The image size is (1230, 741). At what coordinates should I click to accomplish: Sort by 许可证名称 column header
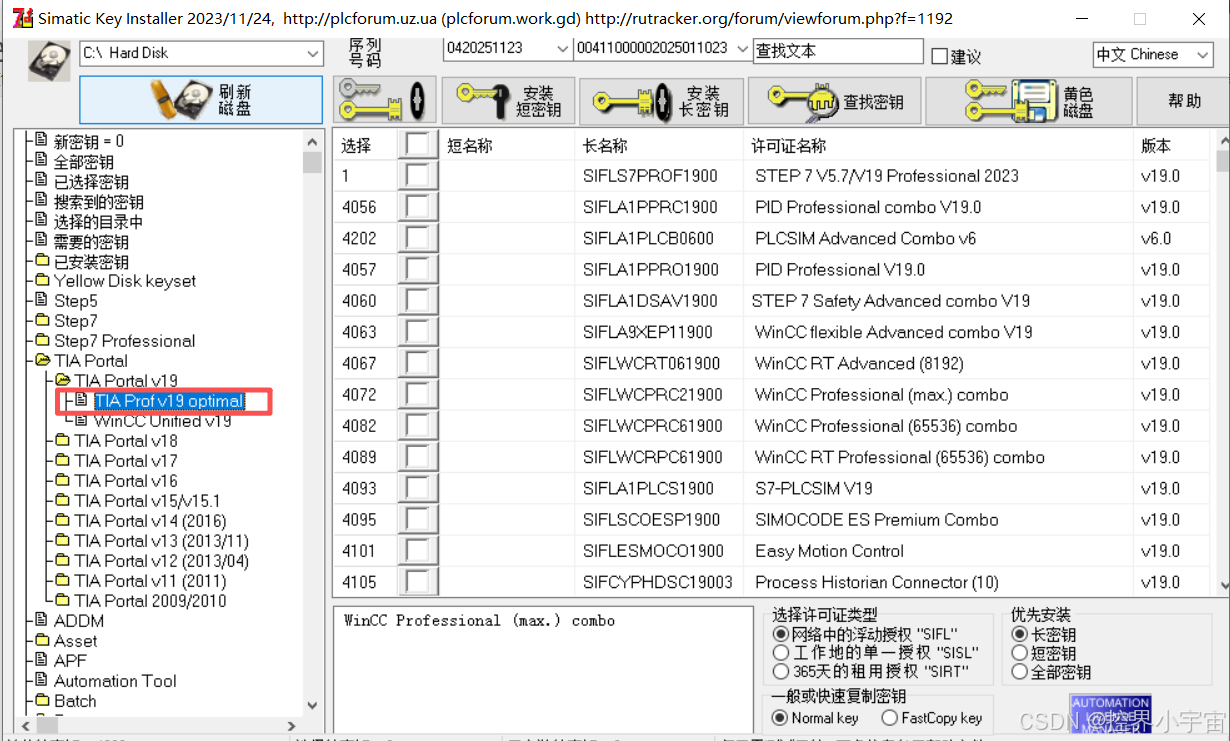(788, 146)
